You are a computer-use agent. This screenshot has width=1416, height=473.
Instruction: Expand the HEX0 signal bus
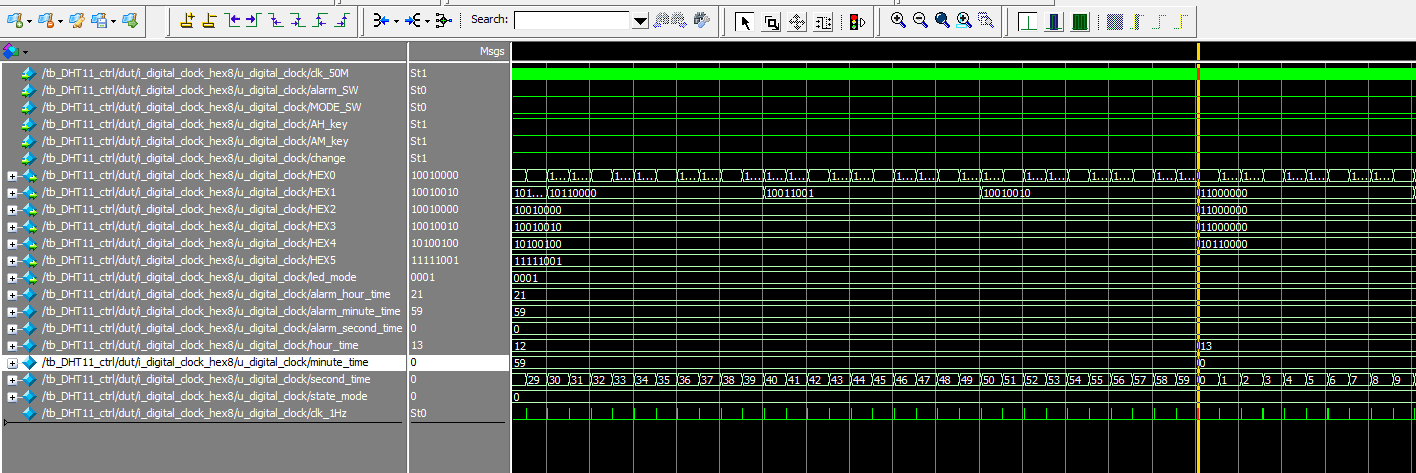click(12, 175)
